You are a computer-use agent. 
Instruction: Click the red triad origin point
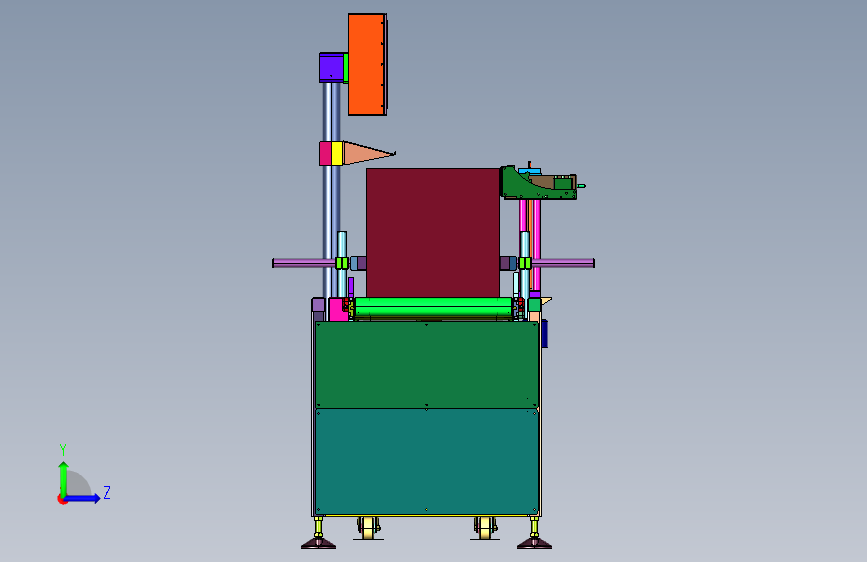(x=62, y=499)
